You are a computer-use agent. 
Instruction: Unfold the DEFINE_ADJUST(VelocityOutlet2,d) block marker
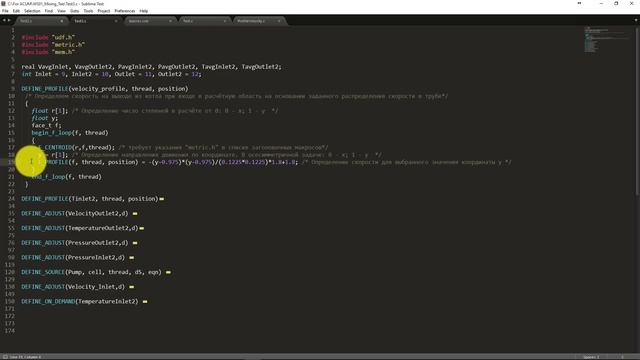(x=135, y=213)
